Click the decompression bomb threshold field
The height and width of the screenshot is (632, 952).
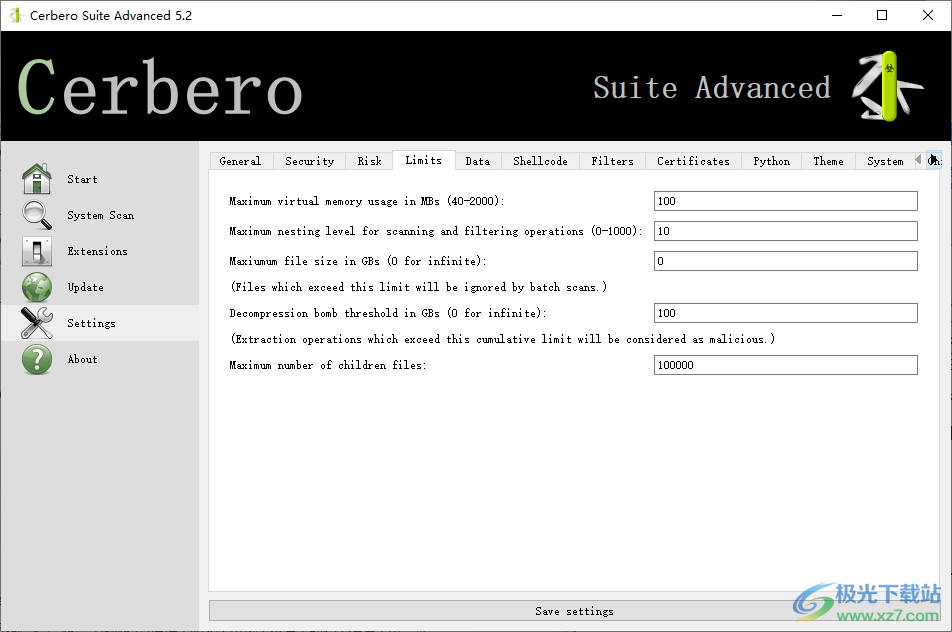coord(785,313)
